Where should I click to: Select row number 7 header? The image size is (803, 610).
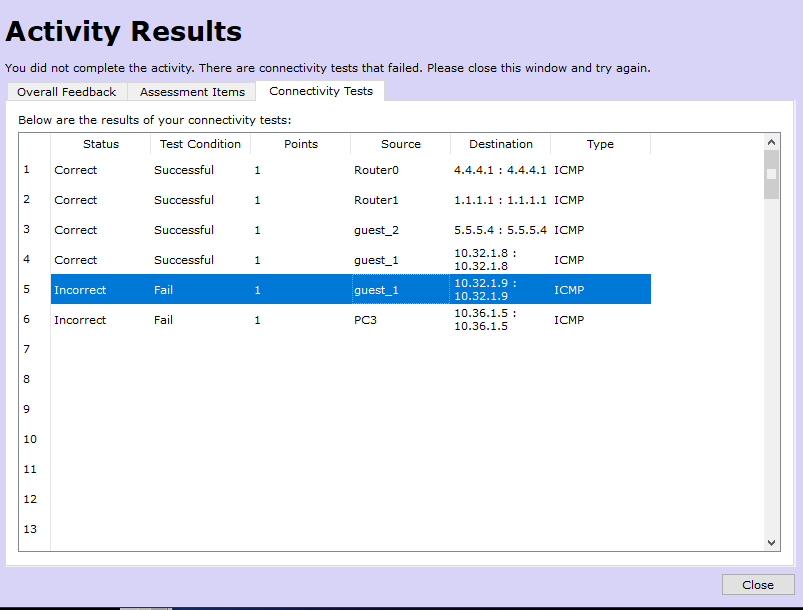click(x=34, y=349)
